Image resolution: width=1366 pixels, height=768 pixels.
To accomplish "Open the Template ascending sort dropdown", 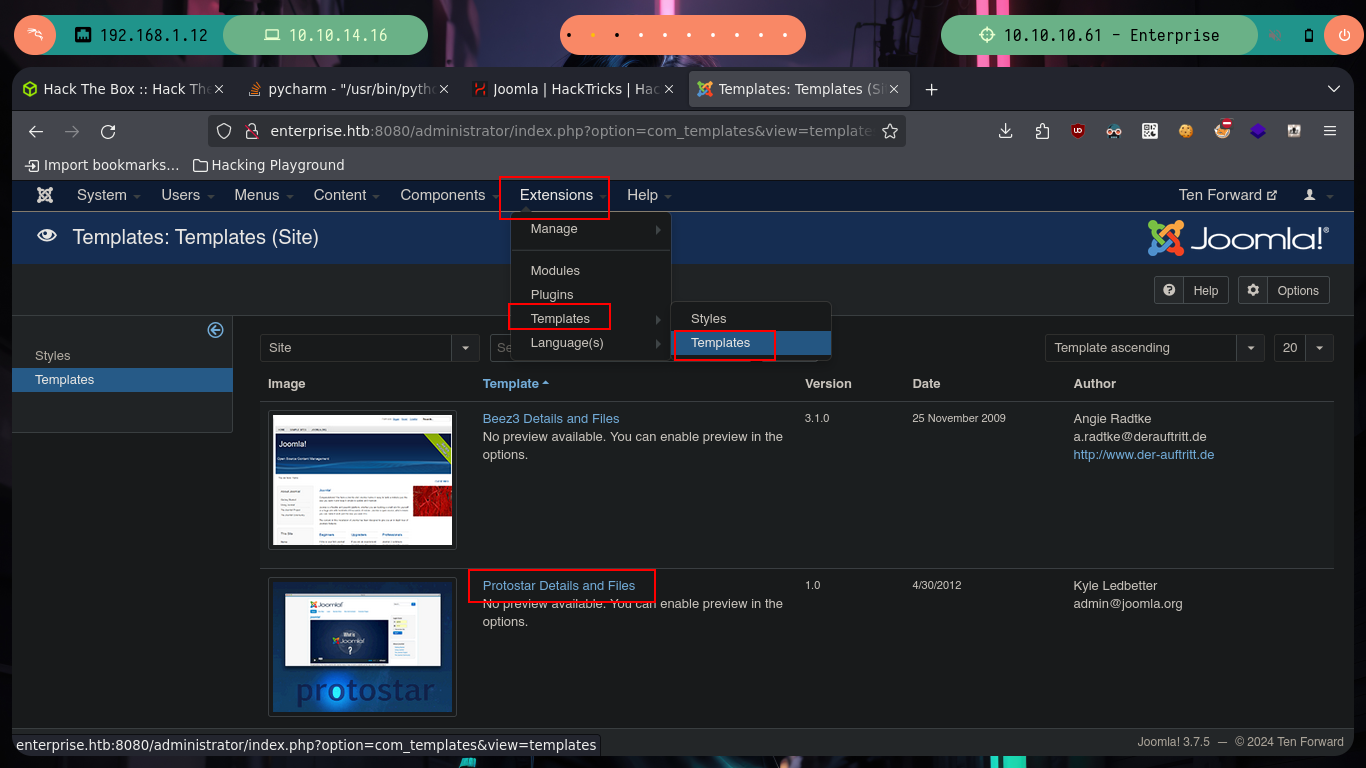I will click(1154, 348).
